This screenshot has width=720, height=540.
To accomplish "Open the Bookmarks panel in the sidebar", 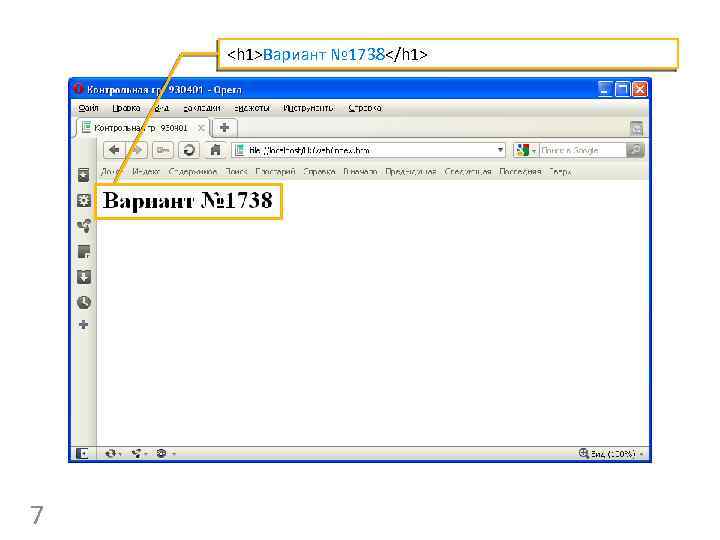I will click(x=84, y=174).
